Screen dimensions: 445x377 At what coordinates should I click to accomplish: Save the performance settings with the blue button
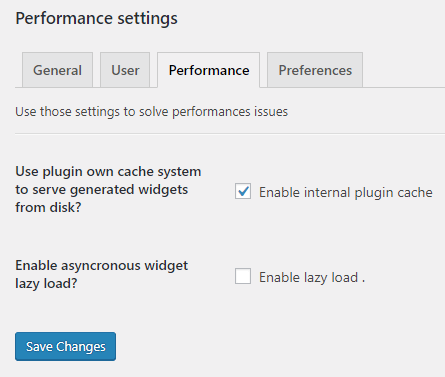pos(65,346)
